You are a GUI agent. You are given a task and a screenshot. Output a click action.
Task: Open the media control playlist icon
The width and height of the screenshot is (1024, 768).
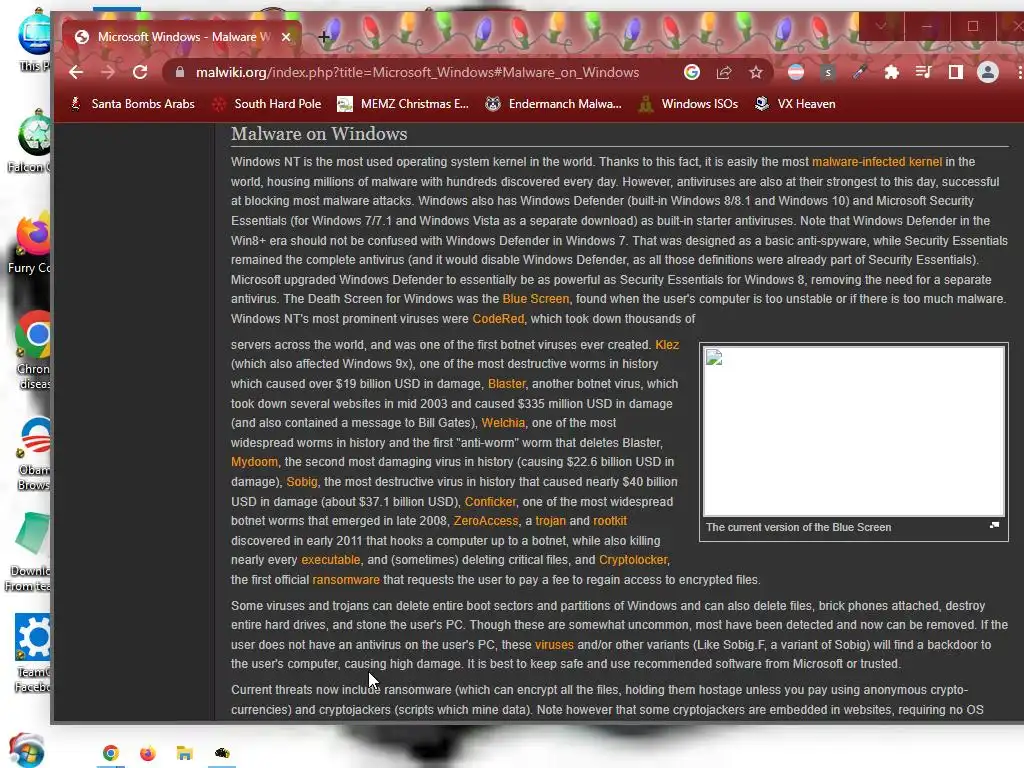click(923, 72)
